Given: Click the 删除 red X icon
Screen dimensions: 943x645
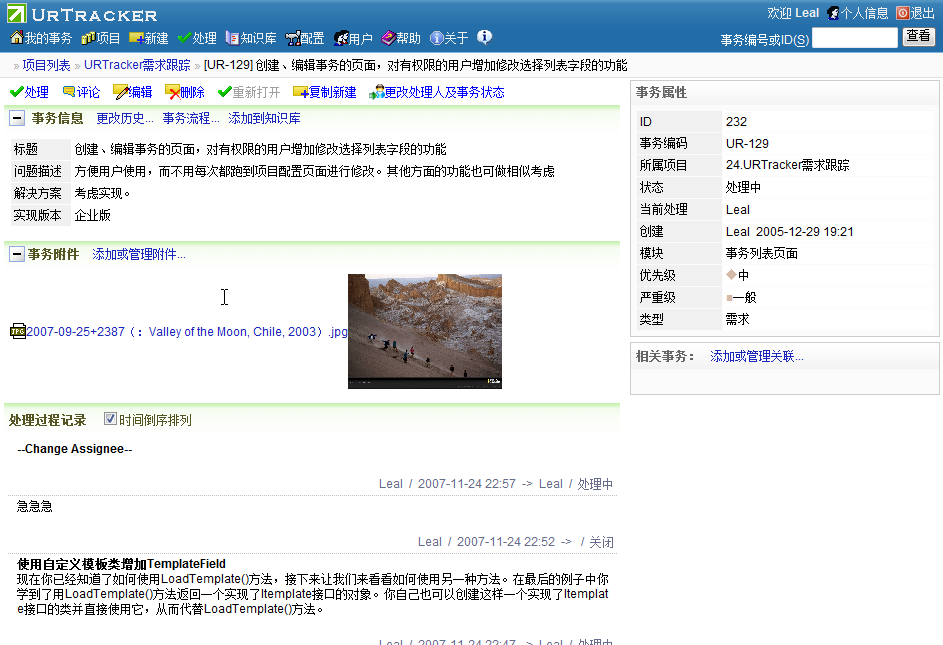Looking at the screenshot, I should coord(173,92).
